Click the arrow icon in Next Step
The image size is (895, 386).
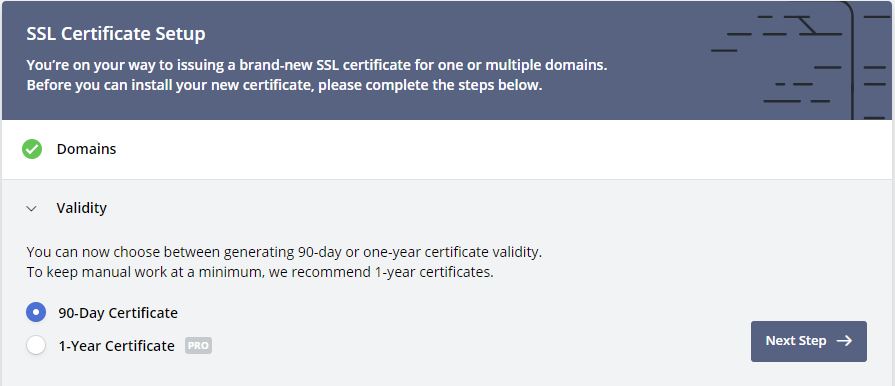point(844,341)
